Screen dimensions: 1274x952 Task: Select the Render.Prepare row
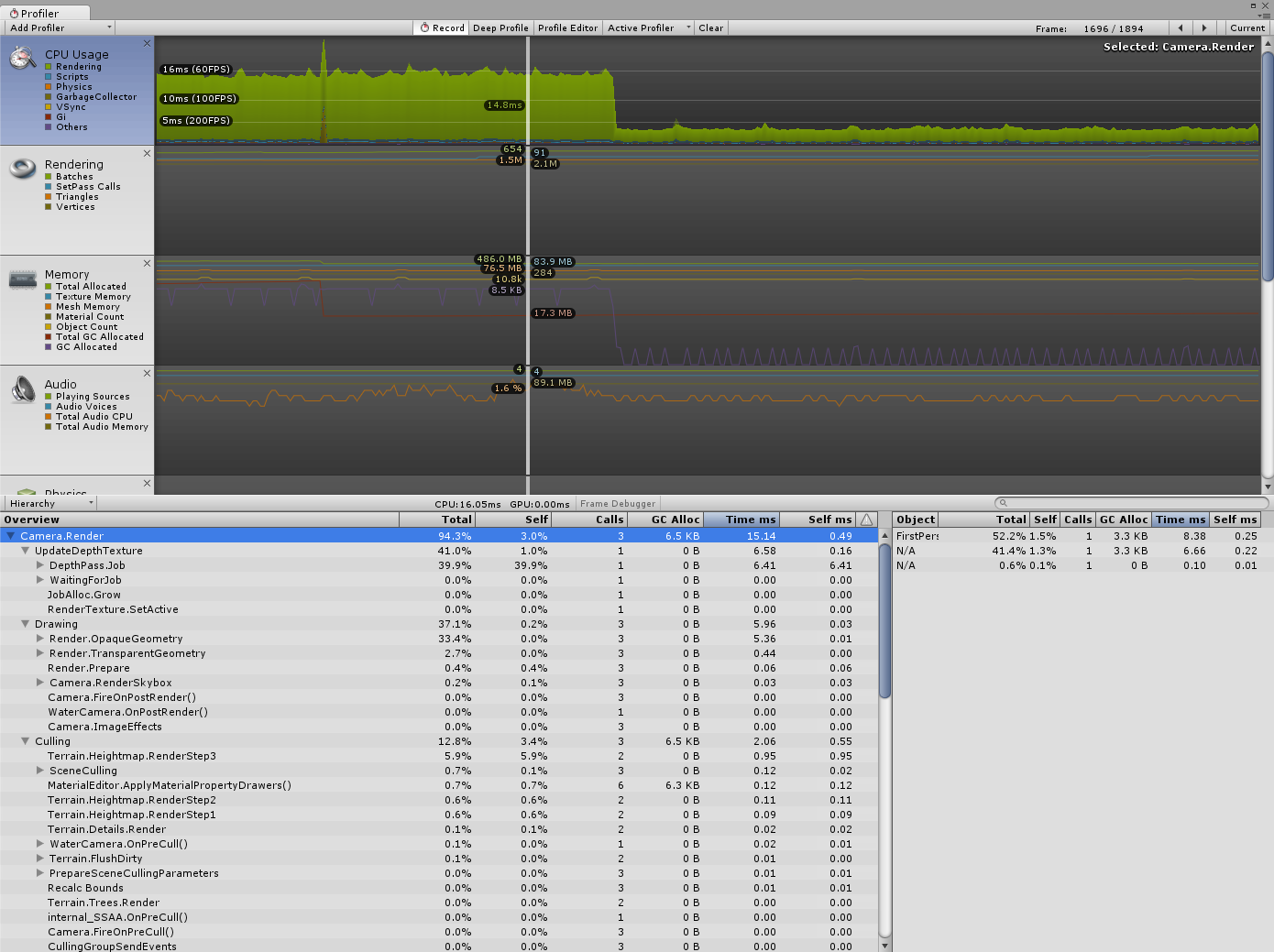[x=439, y=668]
